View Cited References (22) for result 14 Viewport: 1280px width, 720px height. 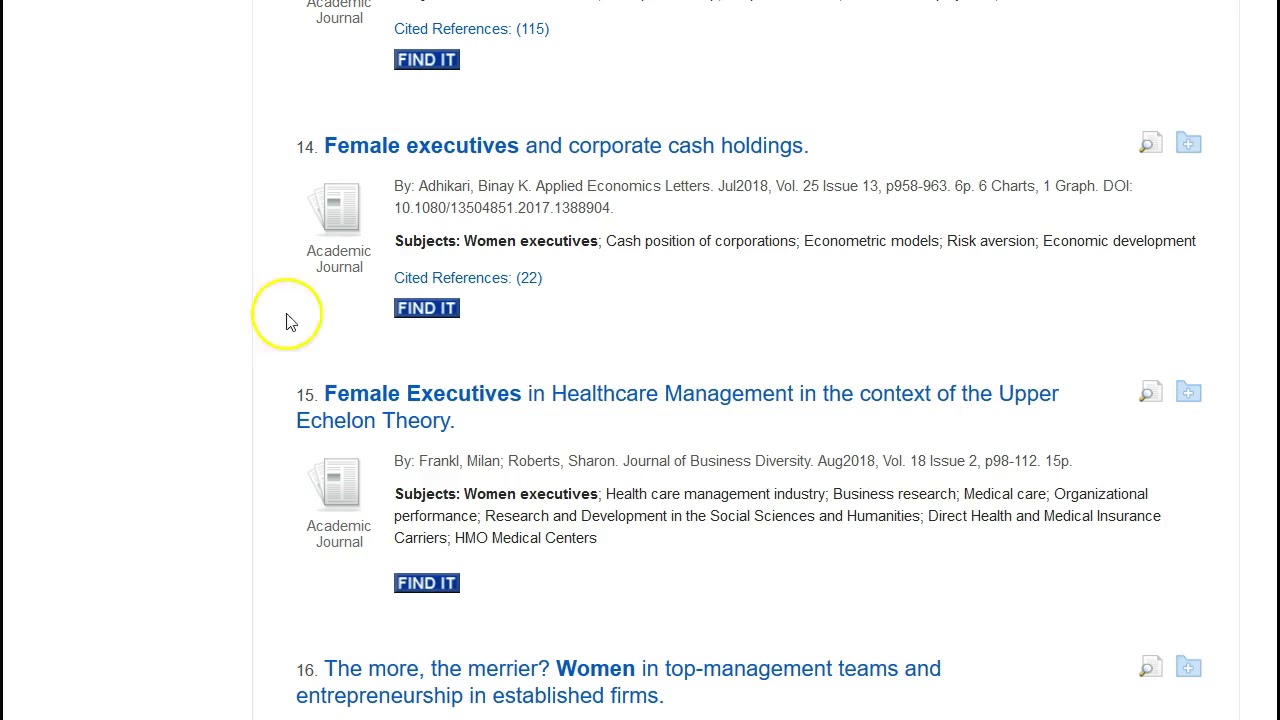coord(468,278)
